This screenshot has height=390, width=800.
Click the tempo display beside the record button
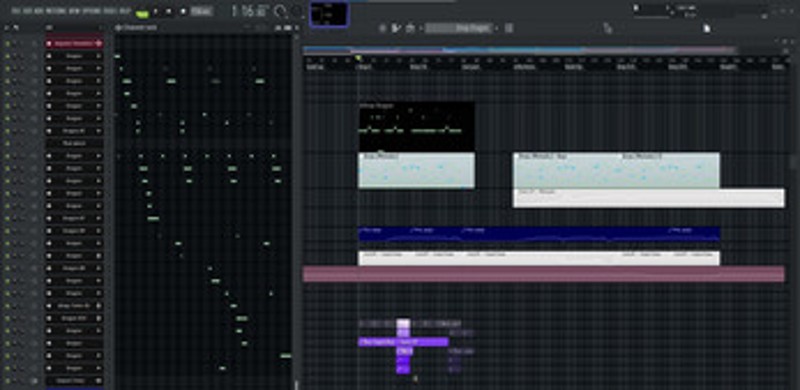pos(203,11)
